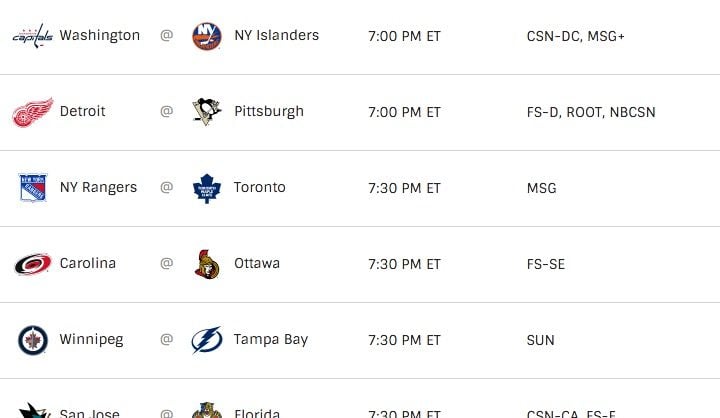Click the San Jose Sharks logo

point(34,410)
